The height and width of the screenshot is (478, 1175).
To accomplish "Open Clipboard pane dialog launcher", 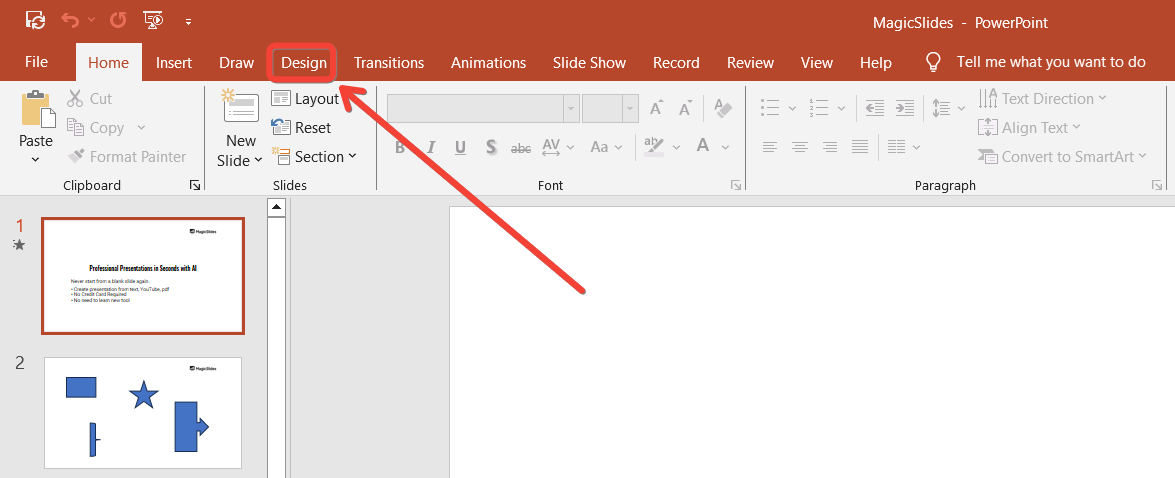I will coord(195,185).
